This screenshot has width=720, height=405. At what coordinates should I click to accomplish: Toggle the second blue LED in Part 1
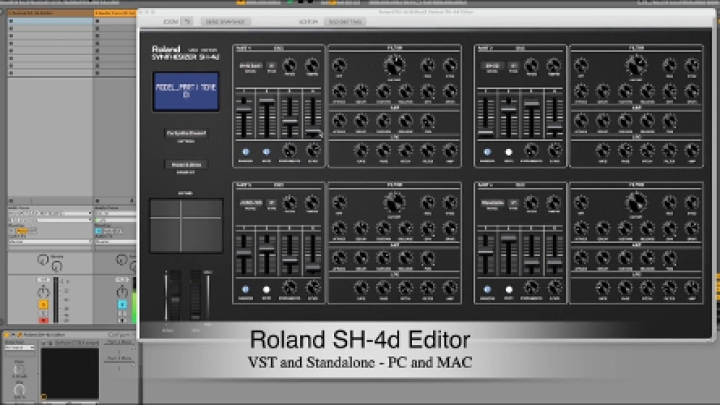[x=266, y=152]
